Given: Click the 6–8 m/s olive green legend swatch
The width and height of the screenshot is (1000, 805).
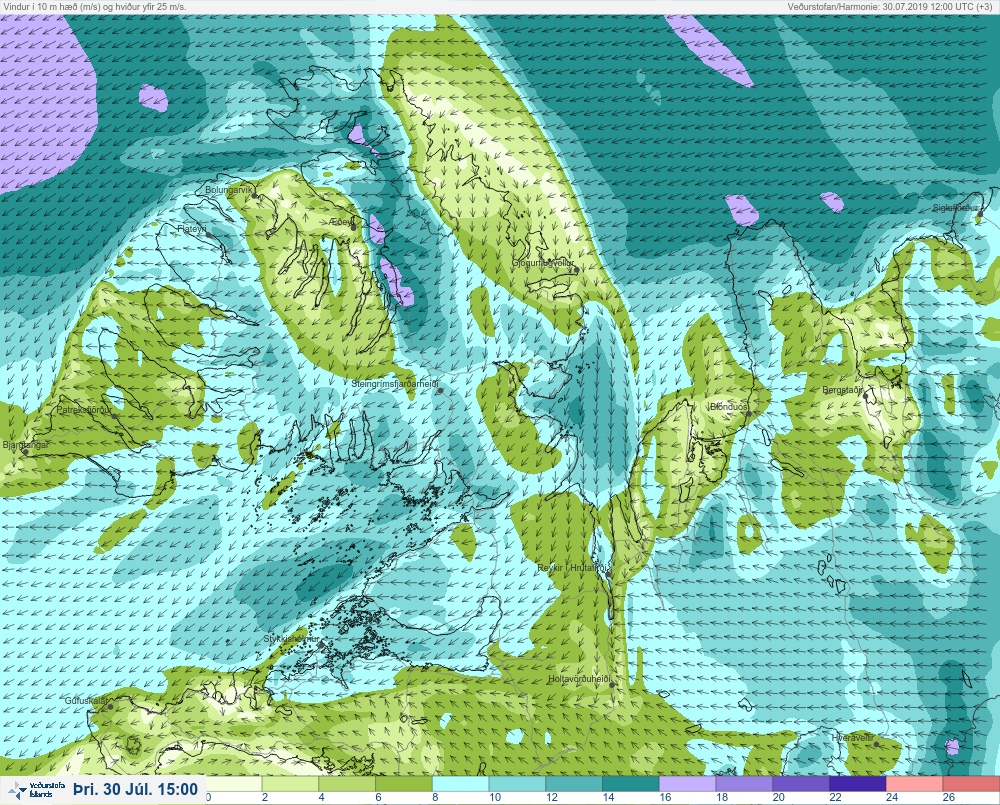Looking at the screenshot, I should click(404, 783).
